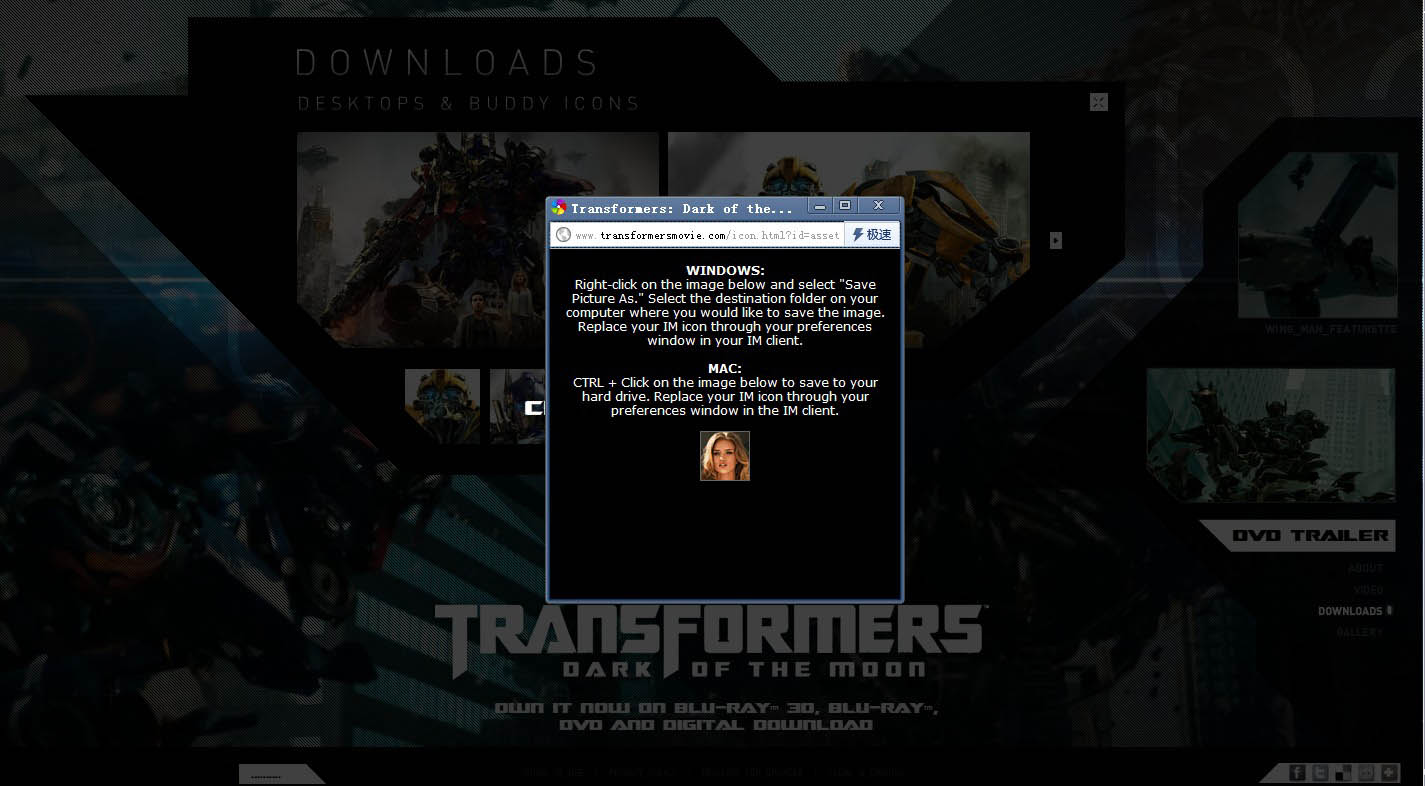The width and height of the screenshot is (1425, 786).
Task: Maximize the Transformers popup window
Action: [x=845, y=206]
